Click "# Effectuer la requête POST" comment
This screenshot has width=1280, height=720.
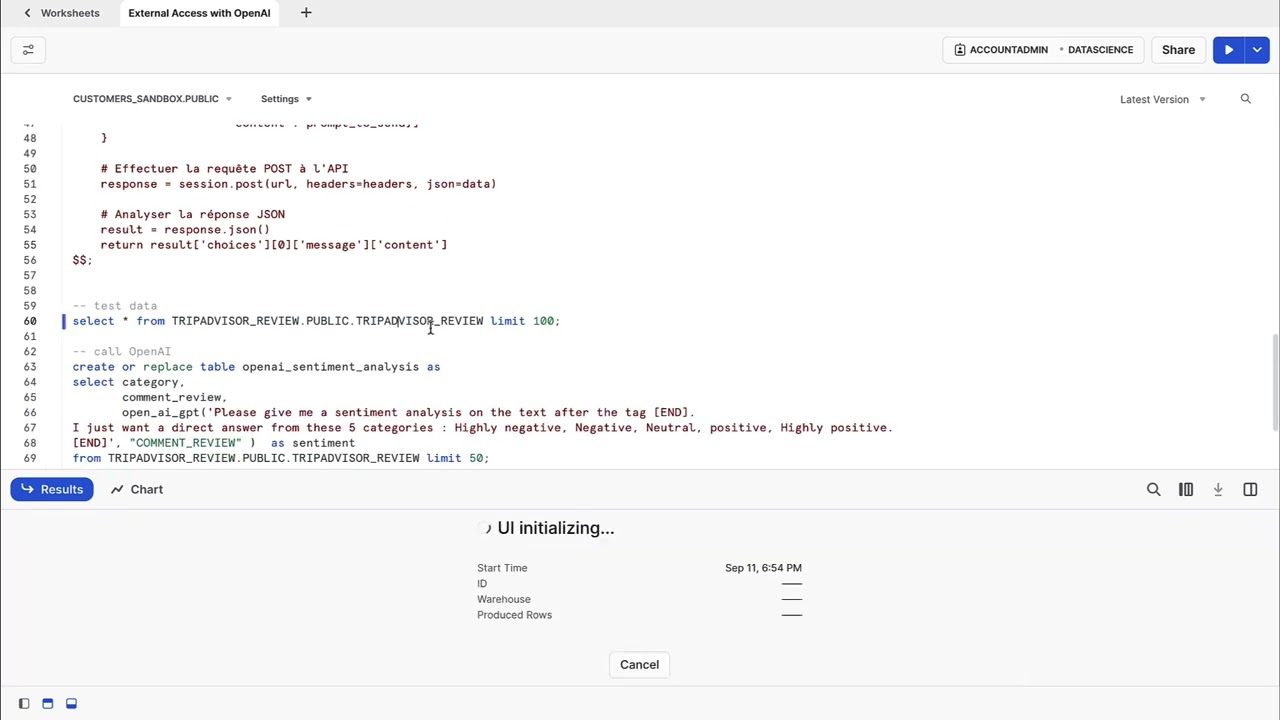[224, 169]
